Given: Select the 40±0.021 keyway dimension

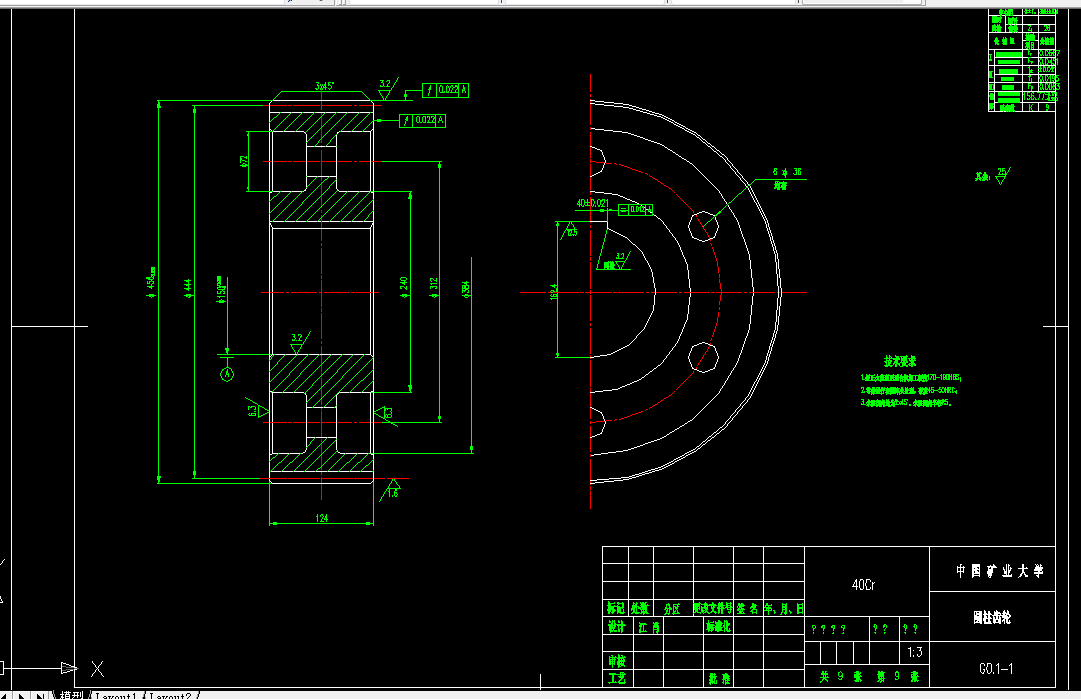Looking at the screenshot, I should (x=592, y=203).
